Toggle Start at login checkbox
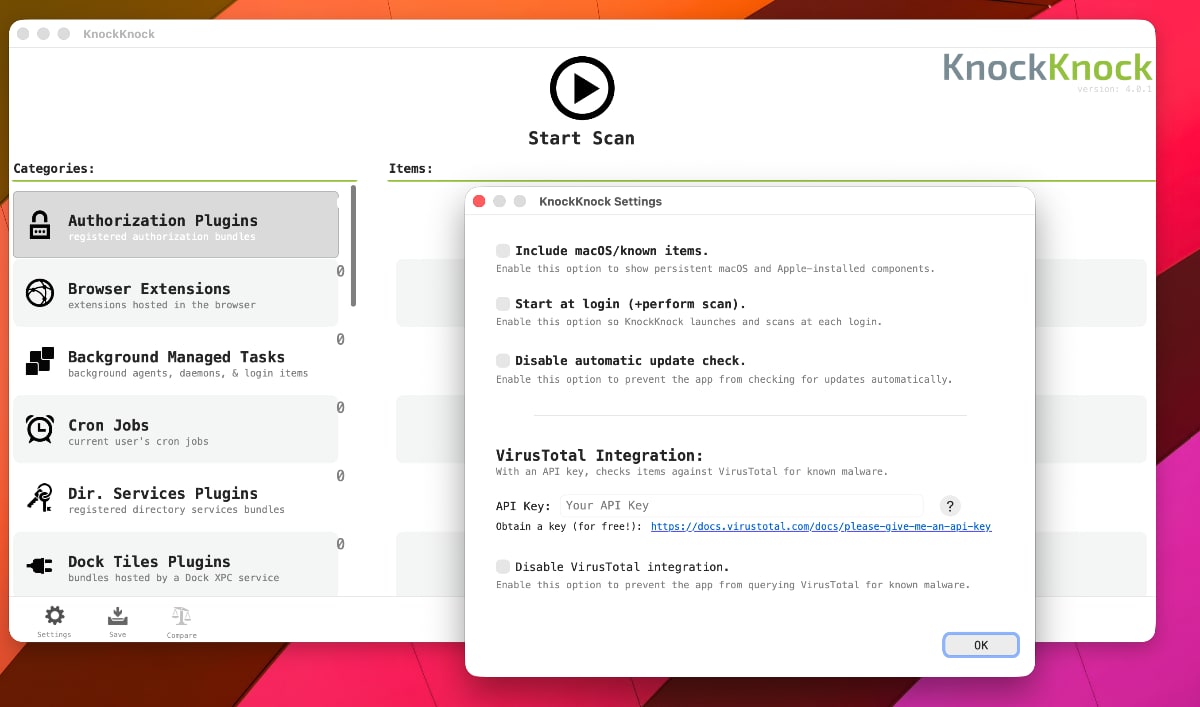 (503, 304)
